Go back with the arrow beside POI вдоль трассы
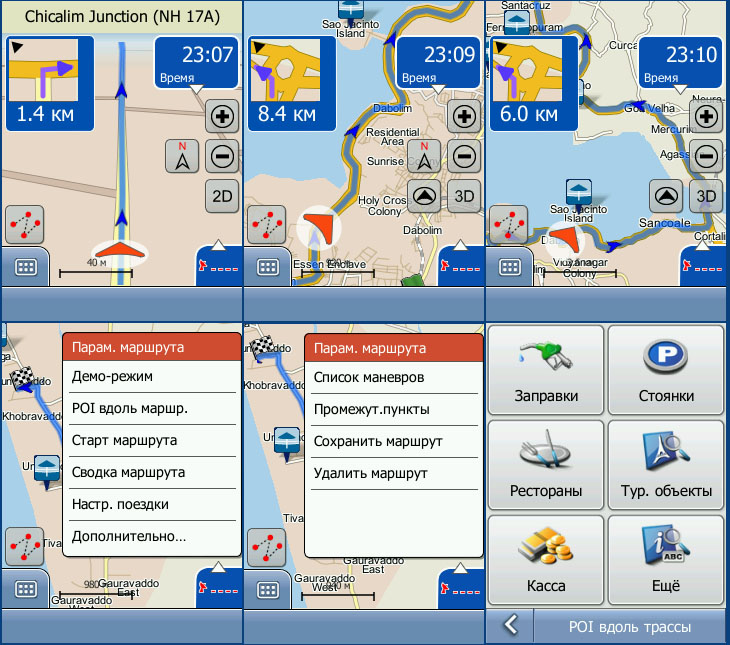This screenshot has width=730, height=645. [x=510, y=626]
